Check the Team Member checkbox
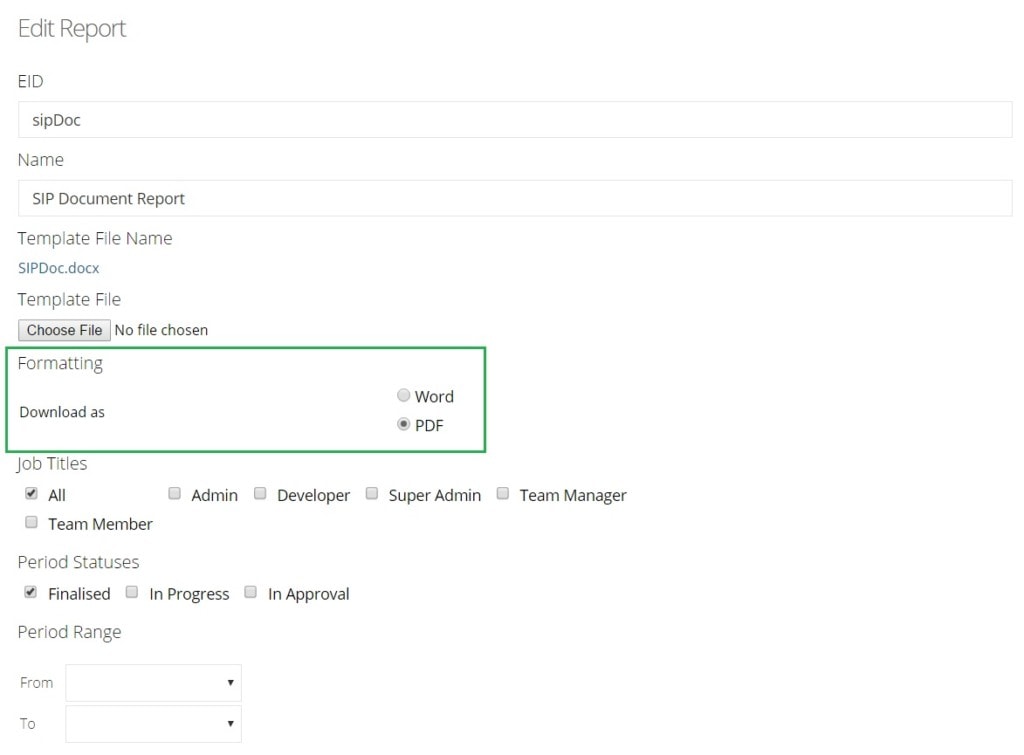Viewport: 1024px width, 755px height. point(31,522)
